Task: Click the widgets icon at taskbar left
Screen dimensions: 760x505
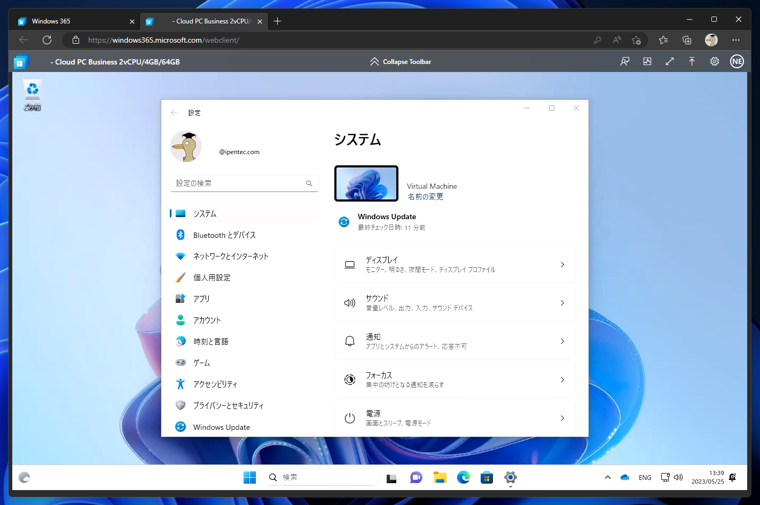Action: click(24, 478)
